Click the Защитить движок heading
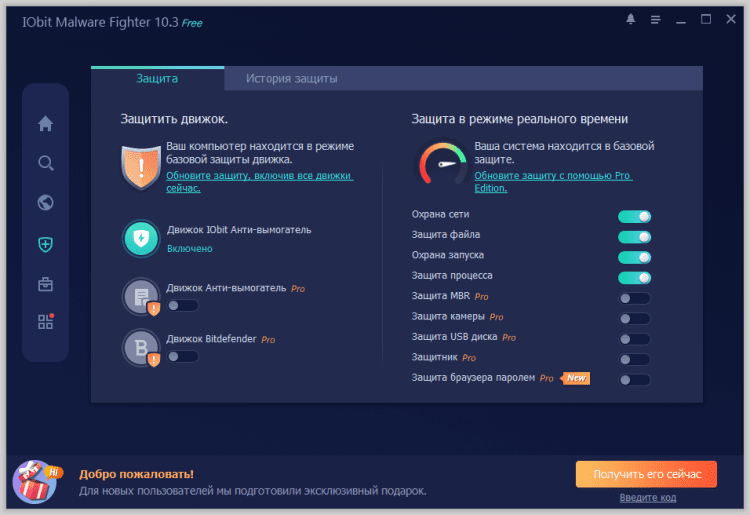Image resolution: width=750 pixels, height=515 pixels. point(174,119)
